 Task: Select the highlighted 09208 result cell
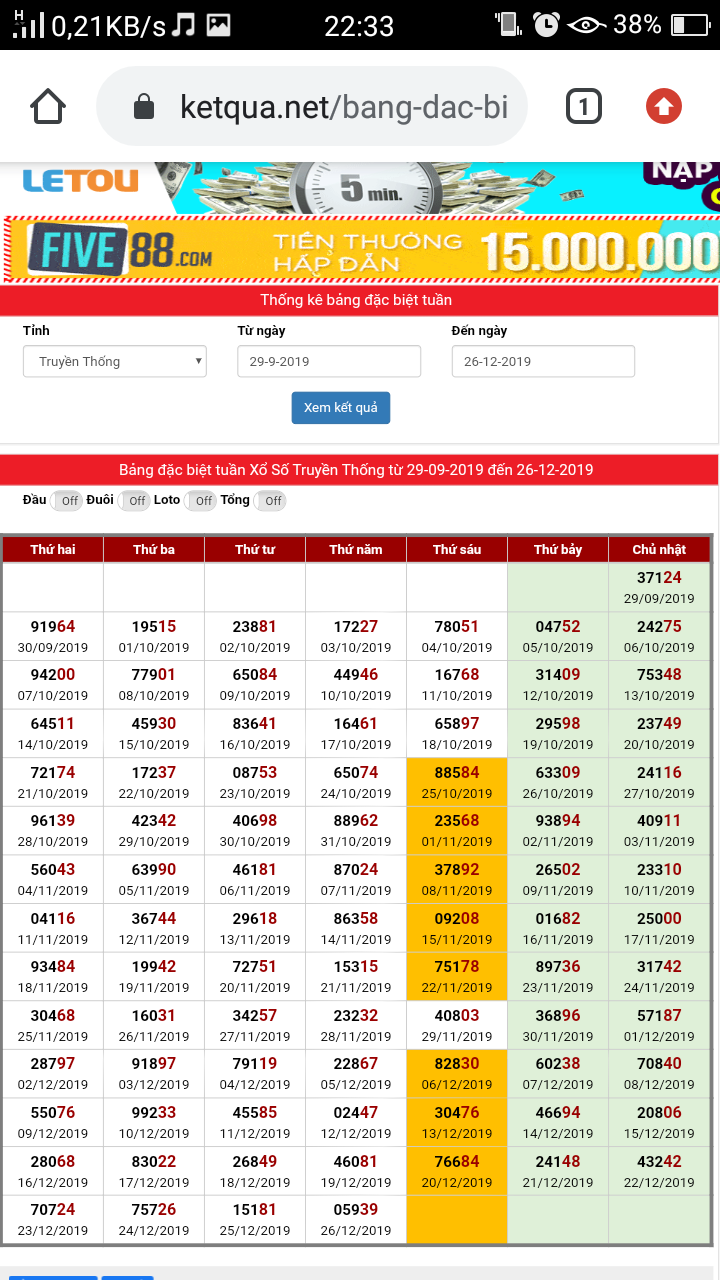tap(457, 928)
